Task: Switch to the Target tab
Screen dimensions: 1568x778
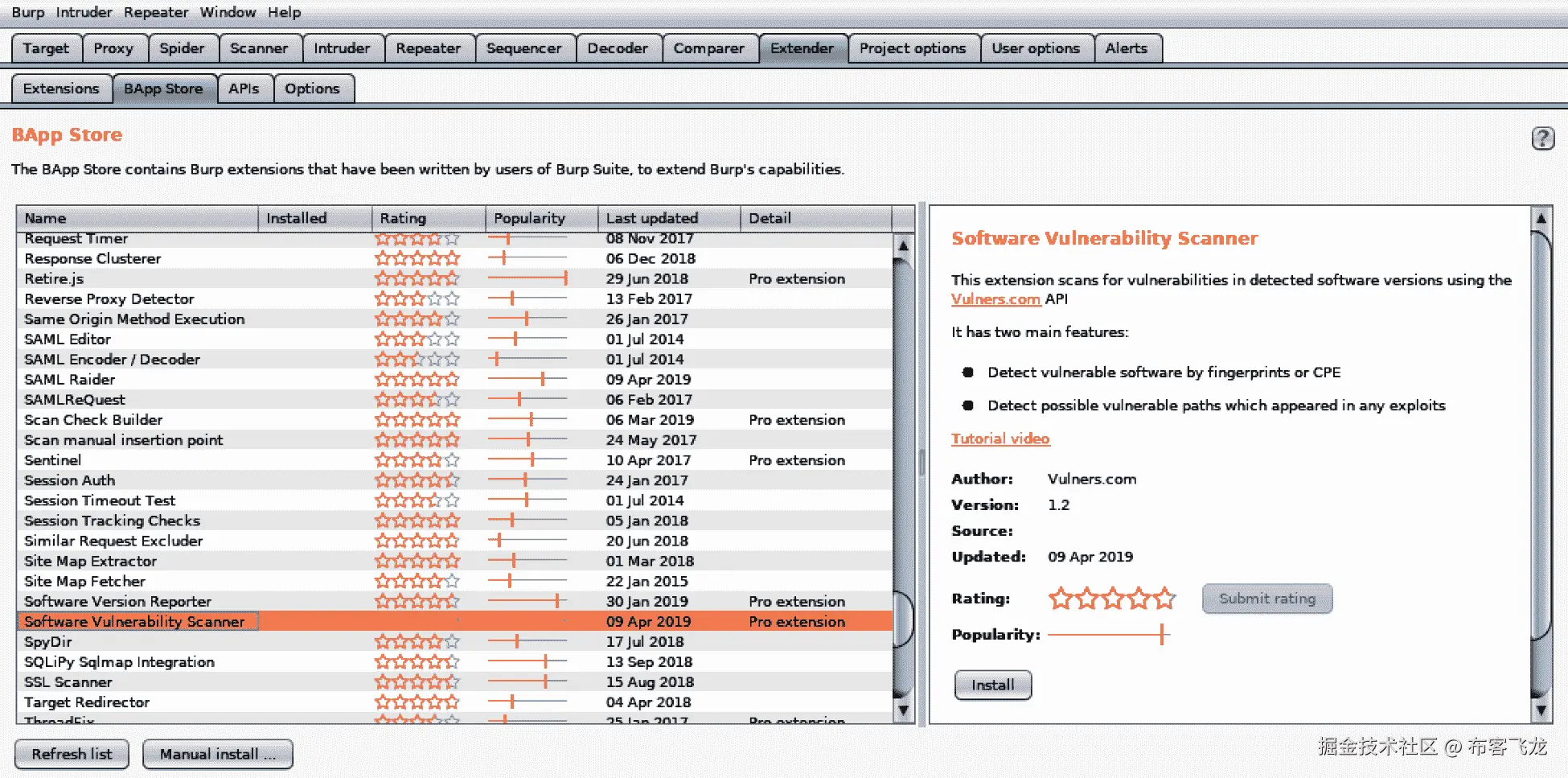Action: pos(46,48)
